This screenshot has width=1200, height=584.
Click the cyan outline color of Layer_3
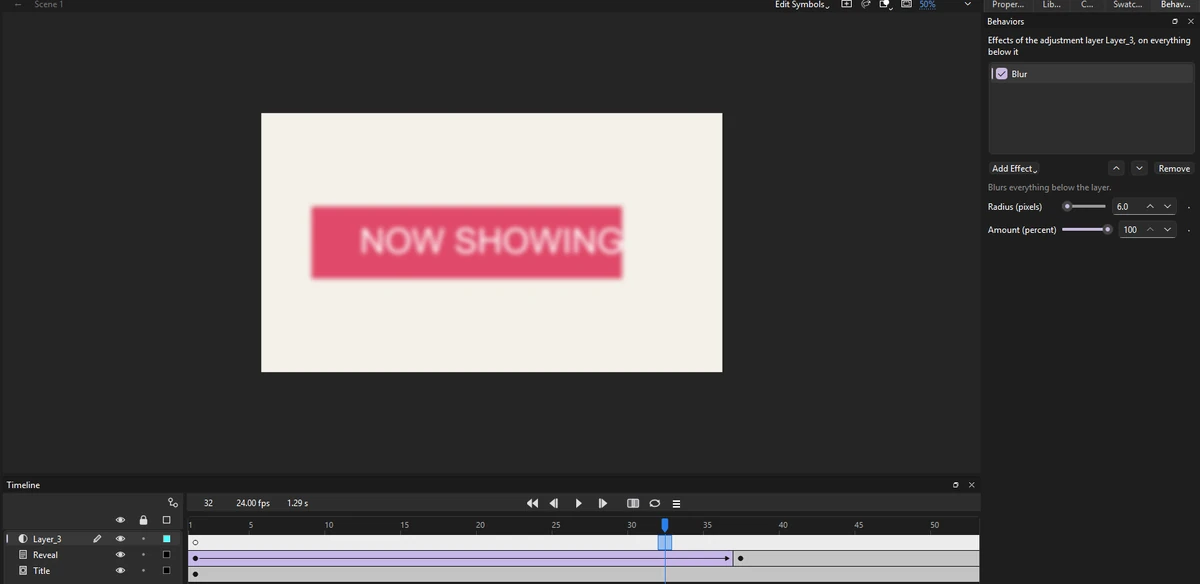167,539
